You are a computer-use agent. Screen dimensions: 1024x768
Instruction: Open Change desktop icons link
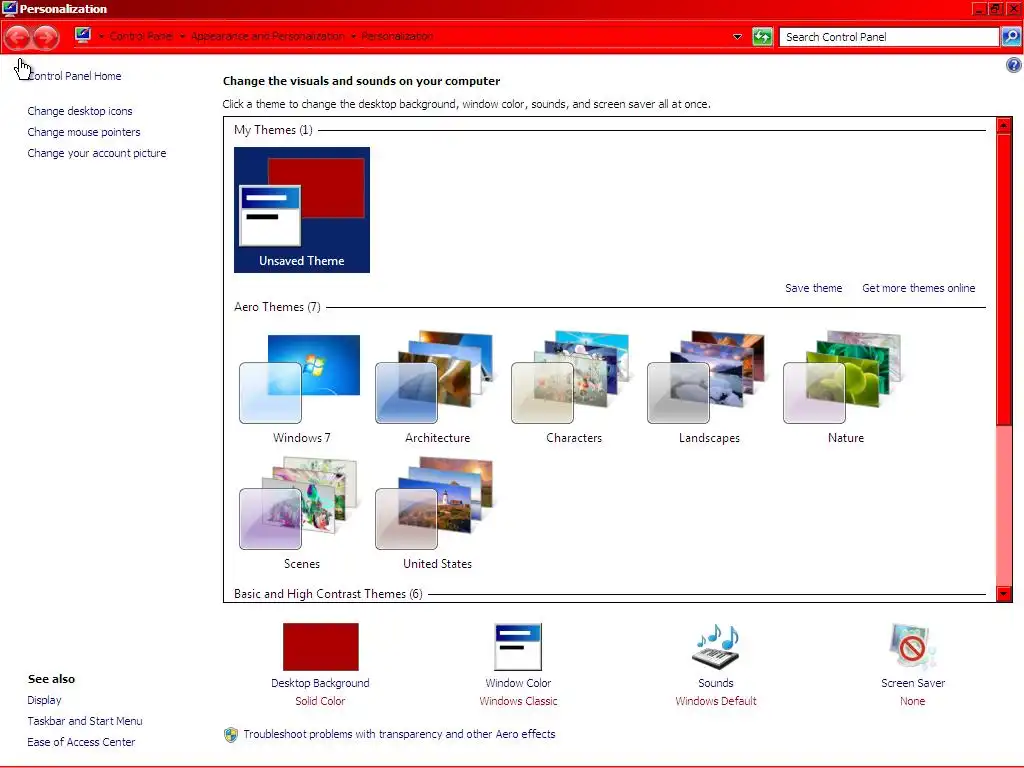tap(80, 111)
